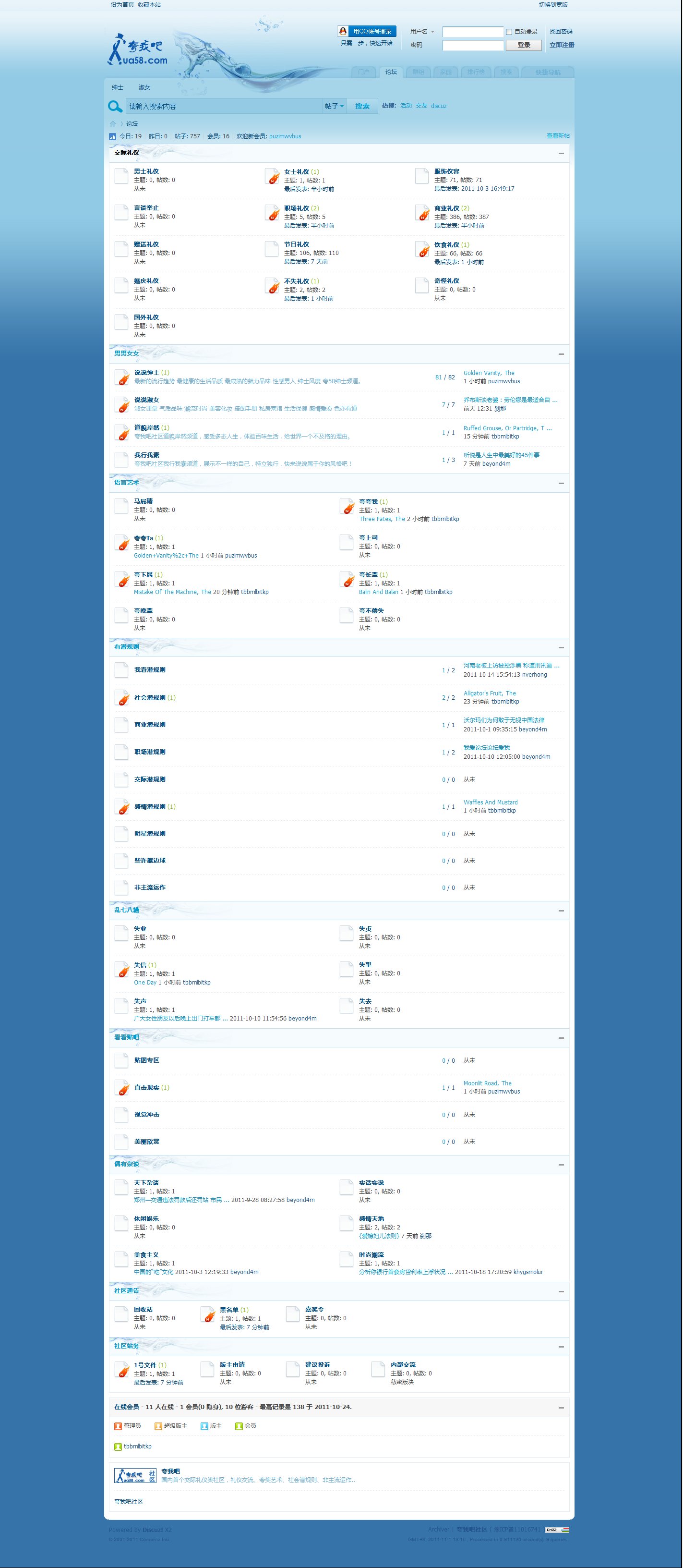
Task: Focus the 密码 input field
Action: coord(473,45)
